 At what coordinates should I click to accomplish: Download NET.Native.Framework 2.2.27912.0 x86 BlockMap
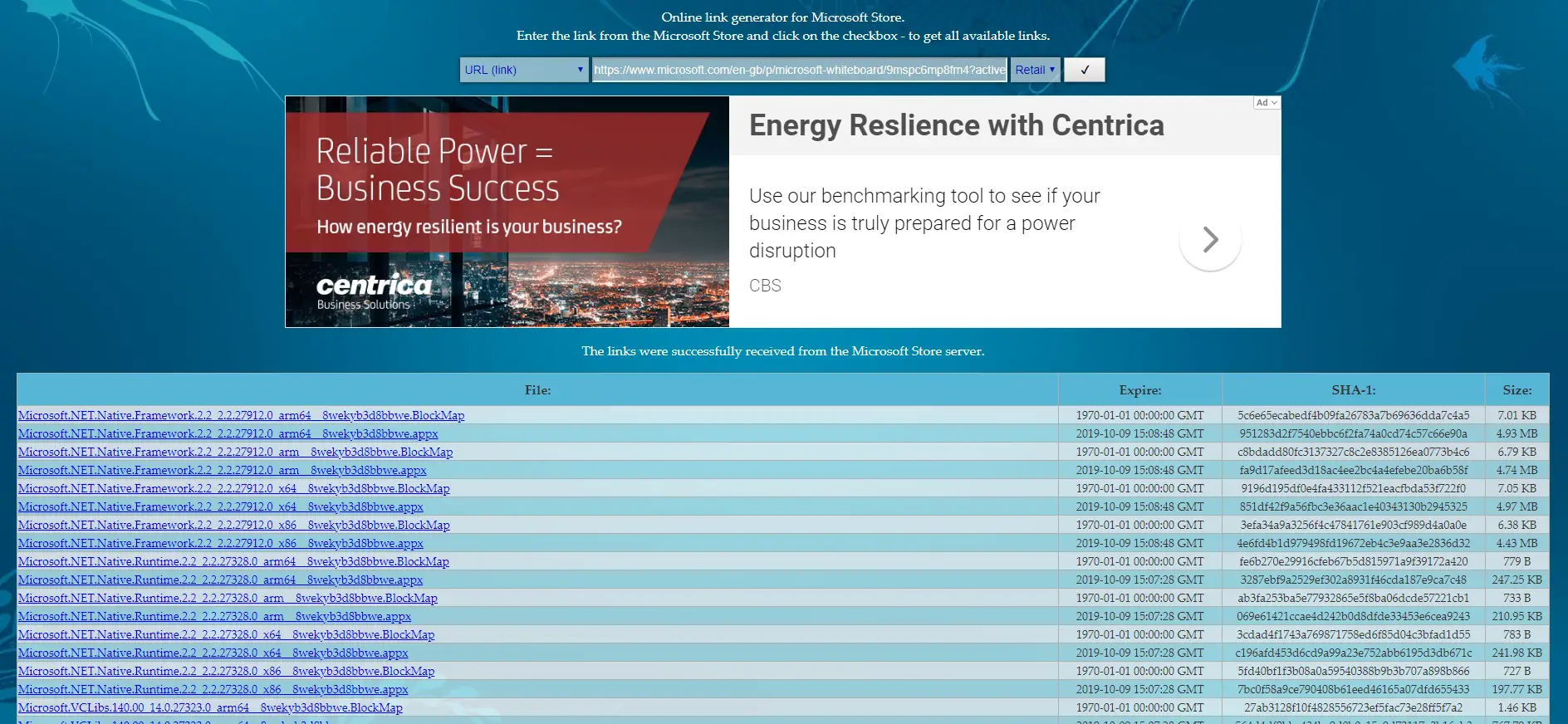pos(234,525)
